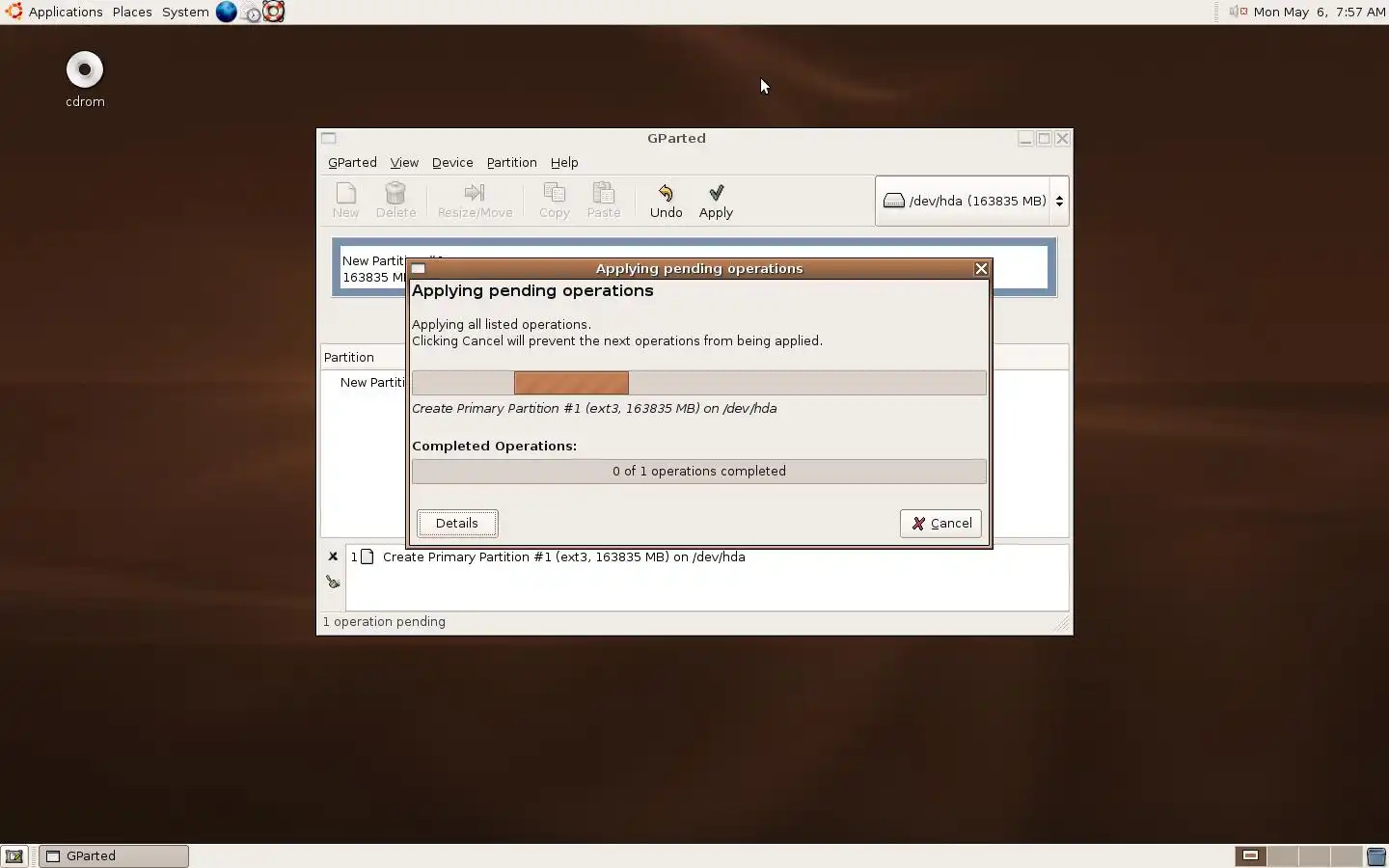
Task: Open the System menu in top panel
Action: [x=185, y=12]
